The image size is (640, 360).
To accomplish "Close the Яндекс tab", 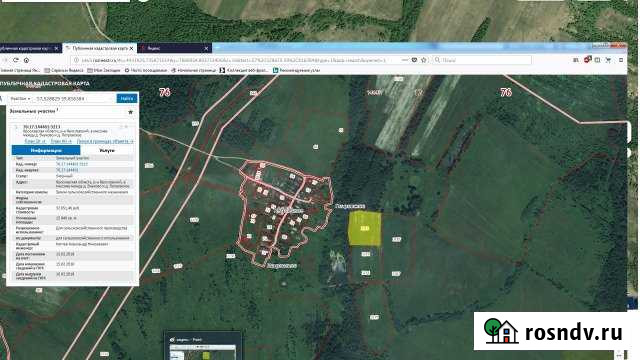I will 206,48.
